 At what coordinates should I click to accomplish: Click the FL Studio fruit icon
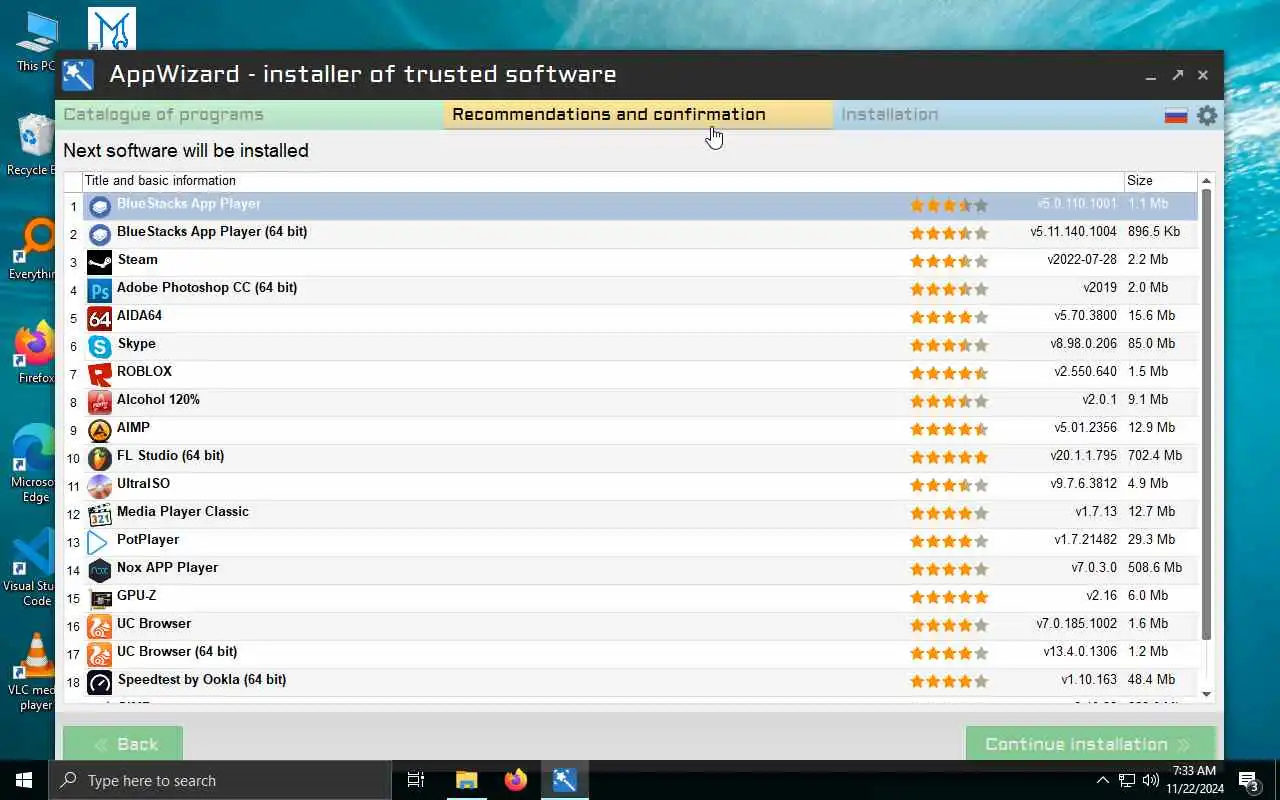click(x=99, y=459)
